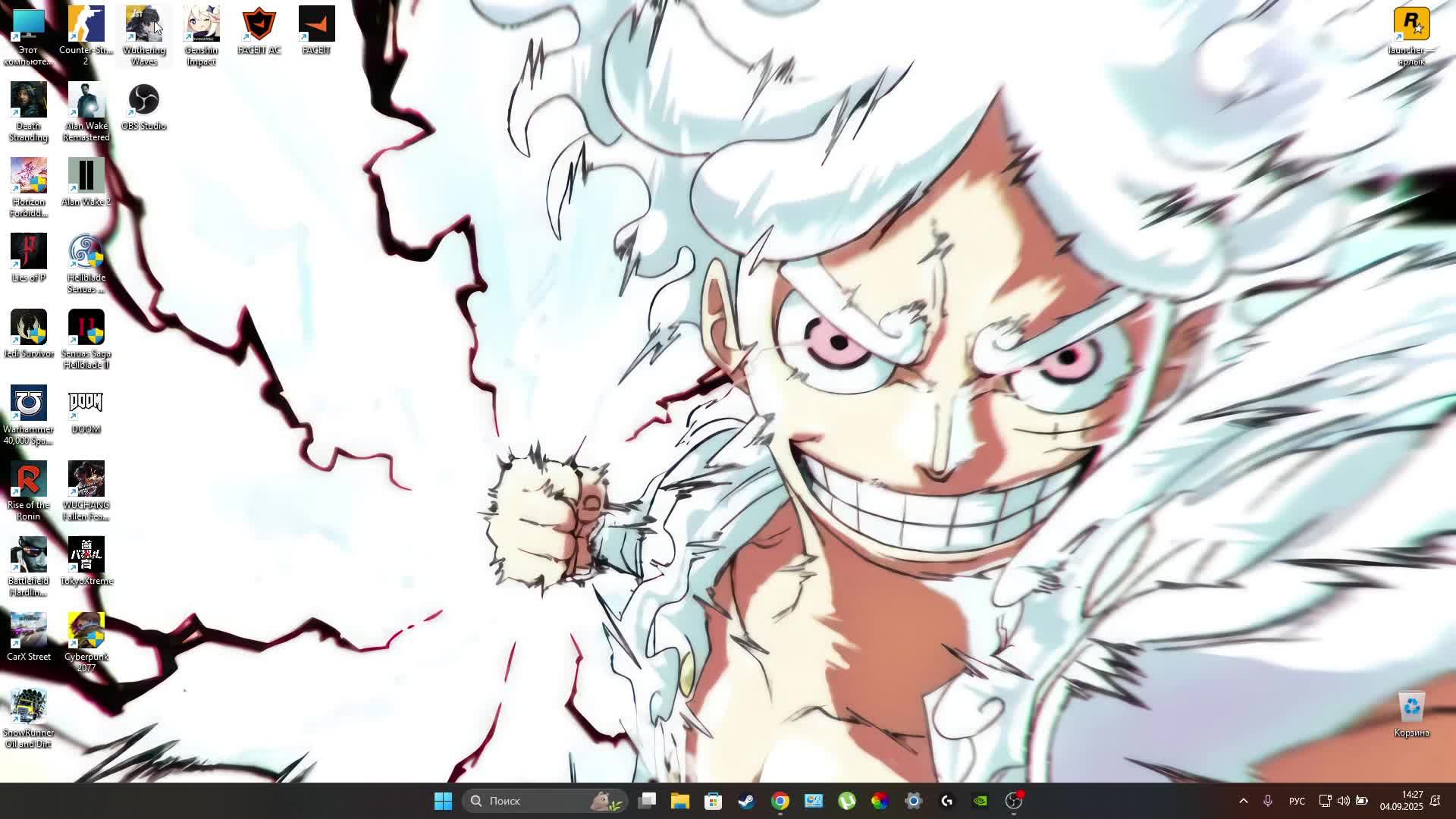Open Steam from the taskbar
This screenshot has width=1456, height=819.
click(x=746, y=801)
